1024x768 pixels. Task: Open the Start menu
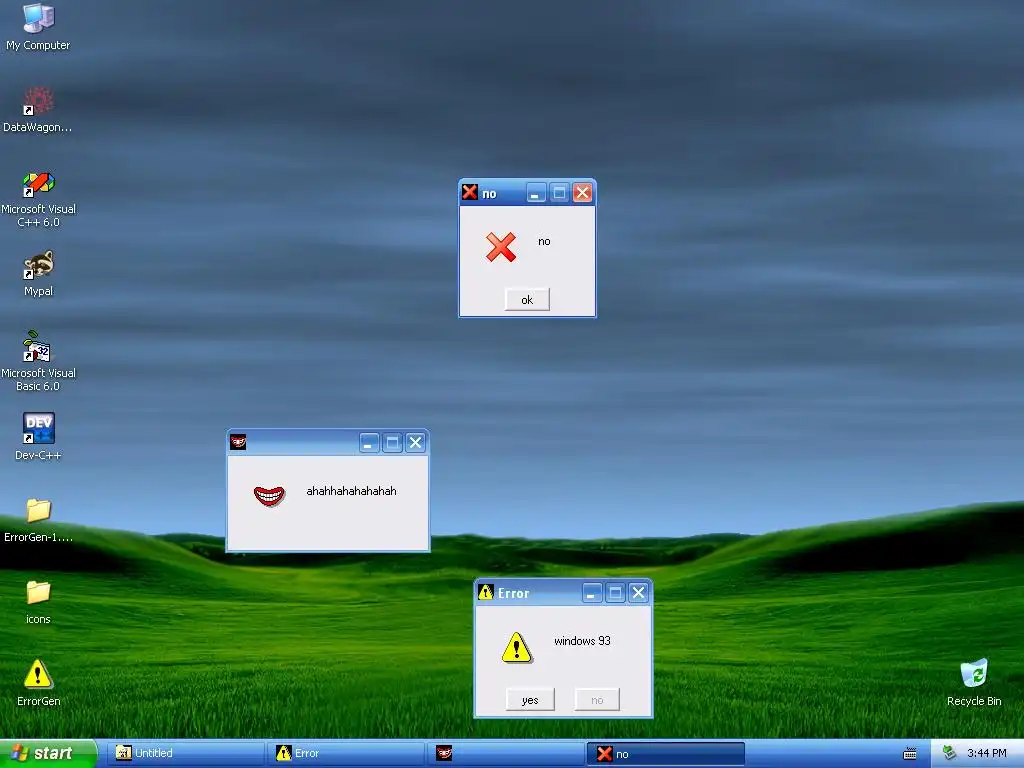pos(48,754)
